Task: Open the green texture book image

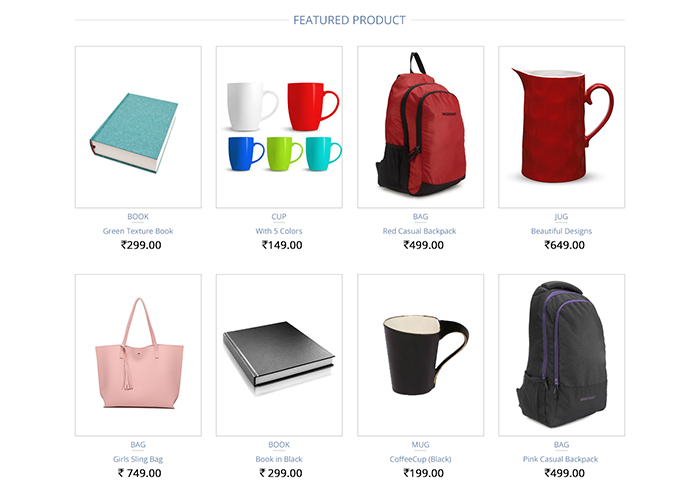Action: pyautogui.click(x=138, y=127)
